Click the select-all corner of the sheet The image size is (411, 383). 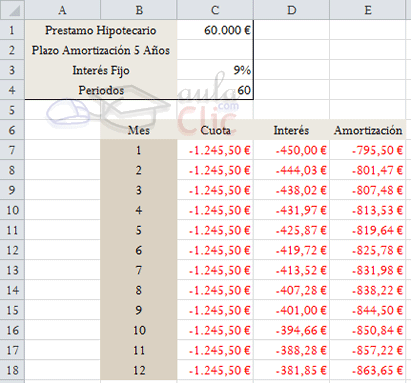click(12, 10)
